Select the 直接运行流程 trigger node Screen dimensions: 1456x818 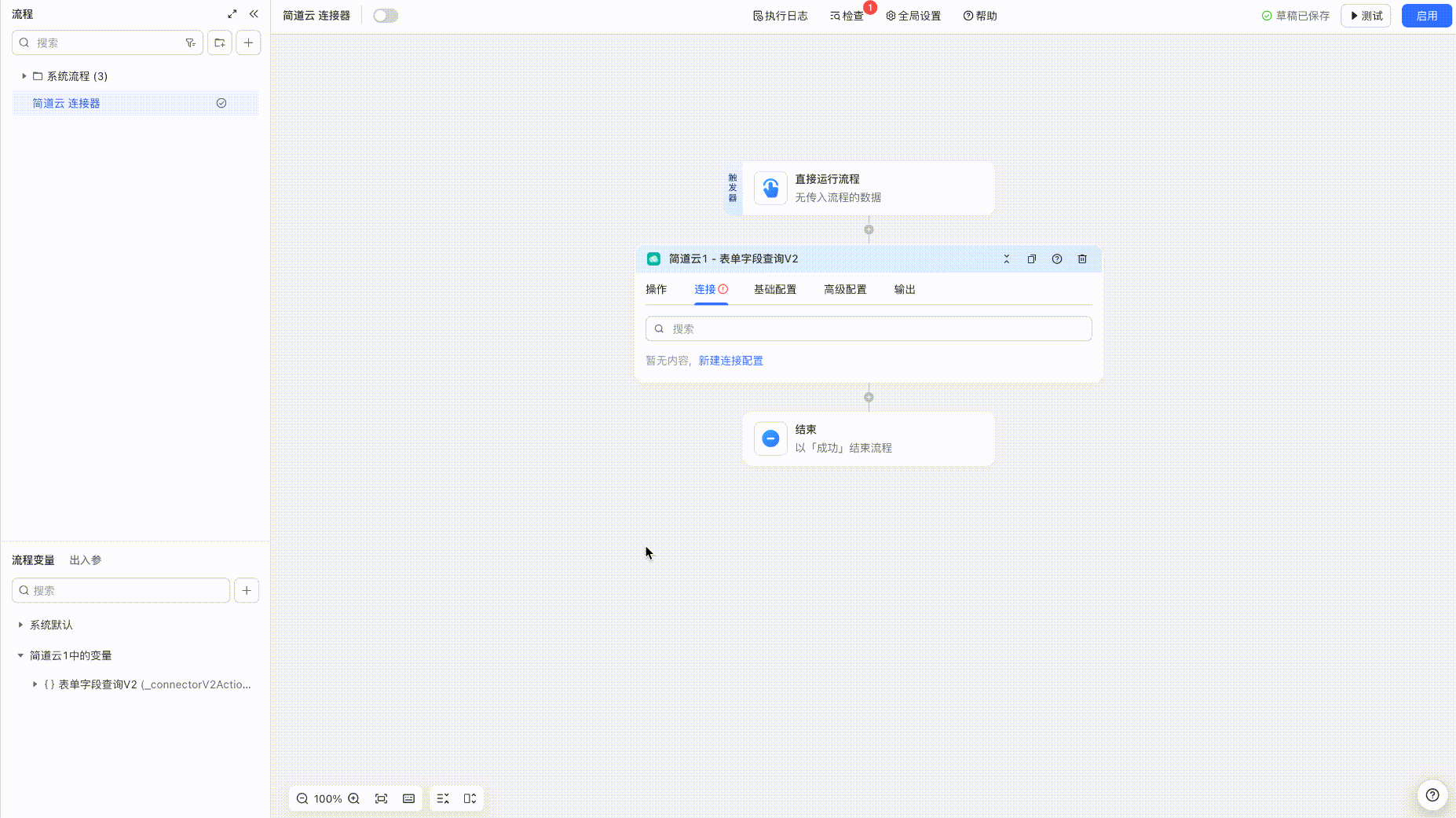[869, 189]
